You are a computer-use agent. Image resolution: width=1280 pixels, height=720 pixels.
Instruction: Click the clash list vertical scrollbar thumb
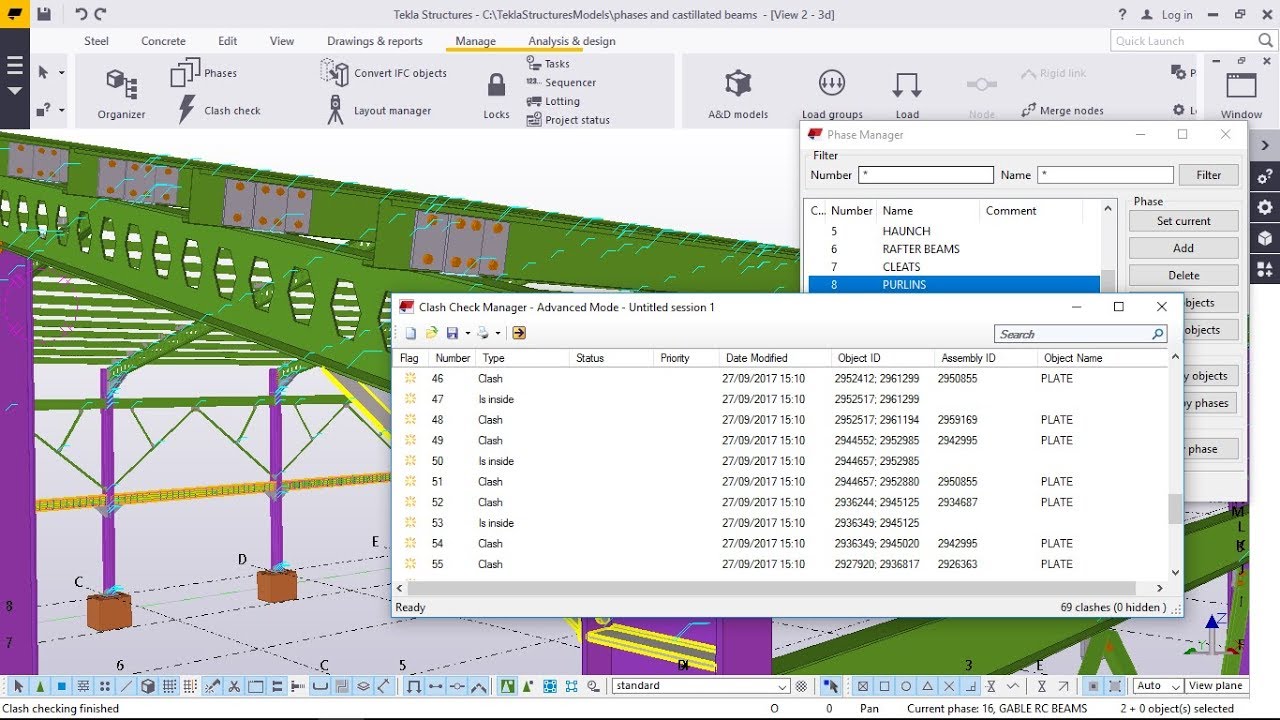point(1175,508)
